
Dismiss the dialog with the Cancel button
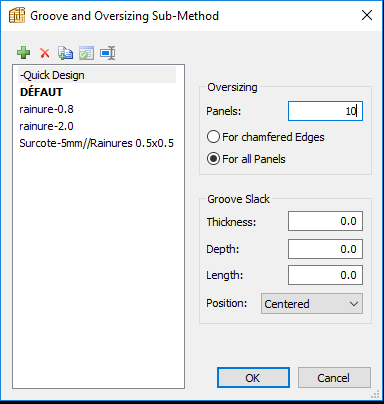(334, 378)
